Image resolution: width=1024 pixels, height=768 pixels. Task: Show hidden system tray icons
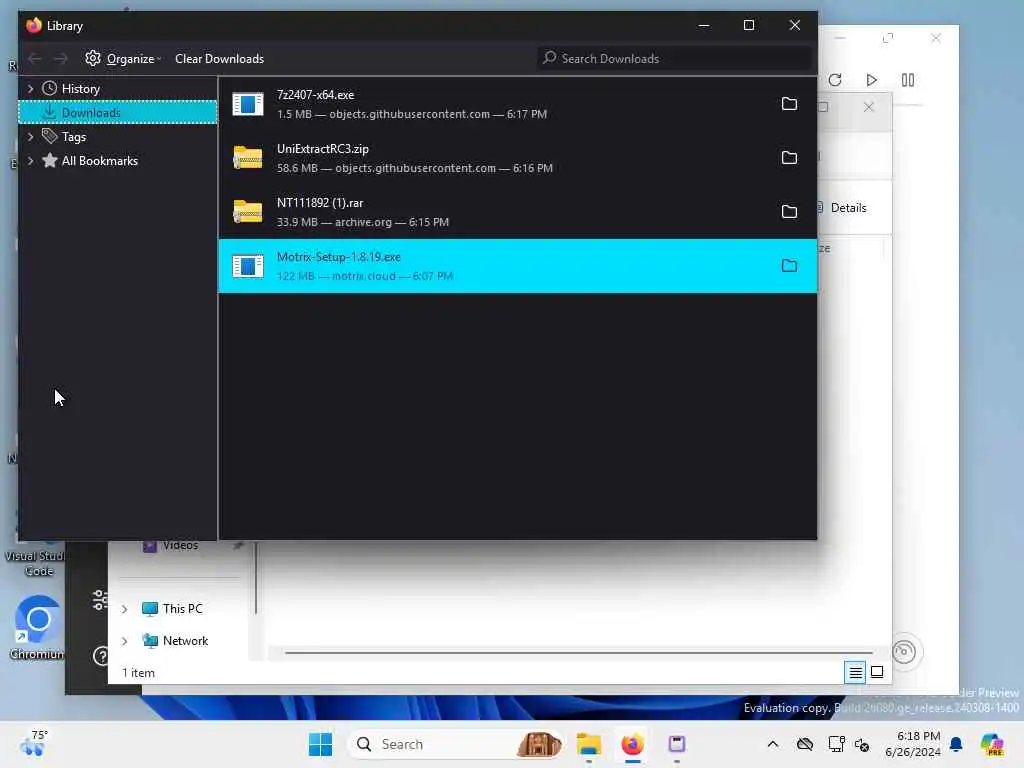(x=773, y=744)
